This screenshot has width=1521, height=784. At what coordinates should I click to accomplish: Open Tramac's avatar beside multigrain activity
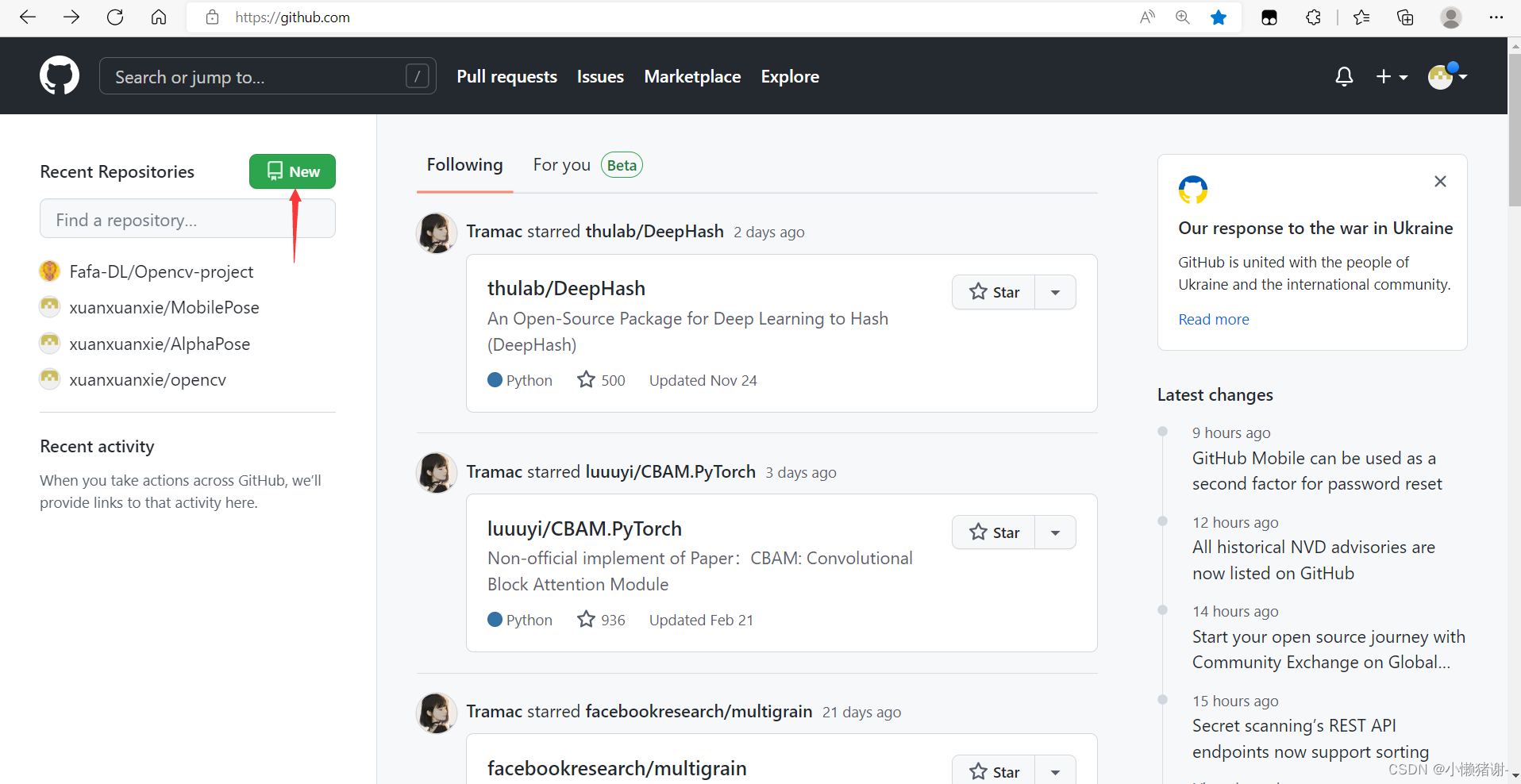click(437, 713)
